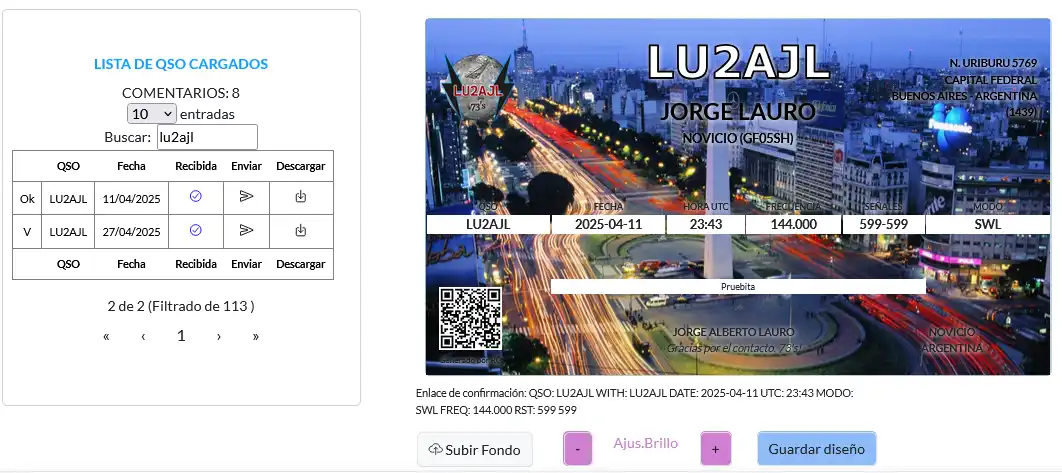The width and height of the screenshot is (1062, 473).
Task: Click the Recibida check icon for 11/04/2025
Action: pos(195,198)
